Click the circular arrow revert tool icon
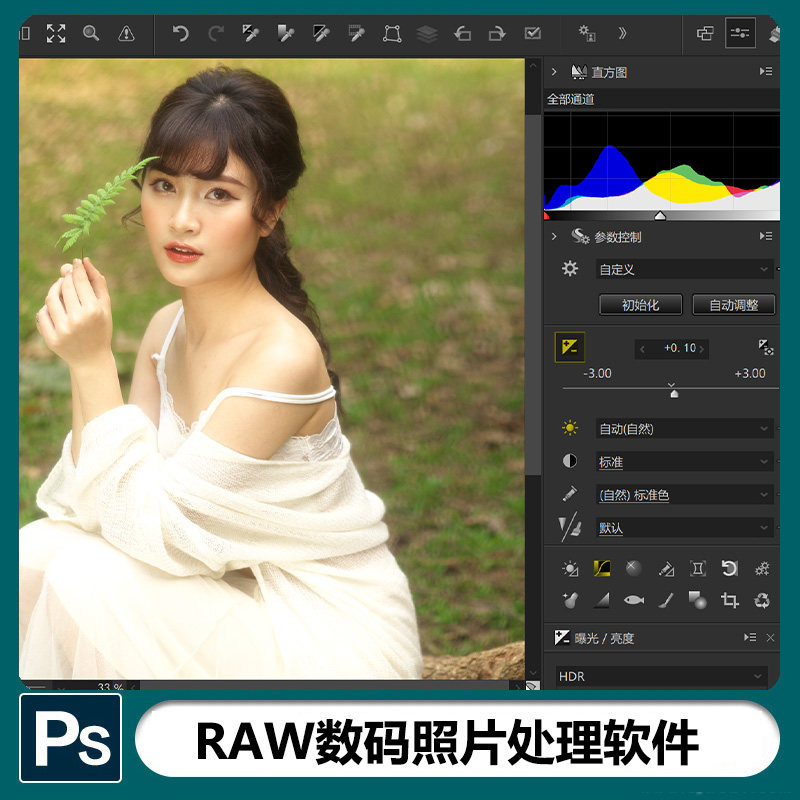Viewport: 800px width, 800px height. coord(730,568)
